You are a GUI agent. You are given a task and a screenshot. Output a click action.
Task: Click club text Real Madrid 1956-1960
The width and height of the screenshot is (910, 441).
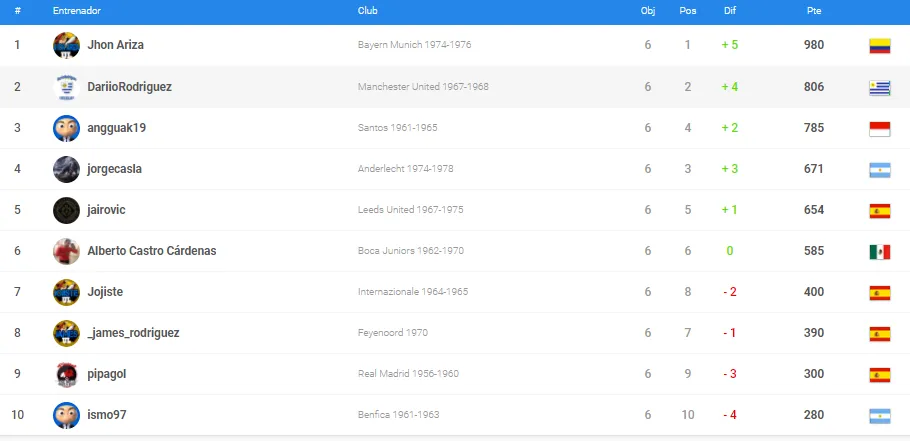pyautogui.click(x=408, y=374)
